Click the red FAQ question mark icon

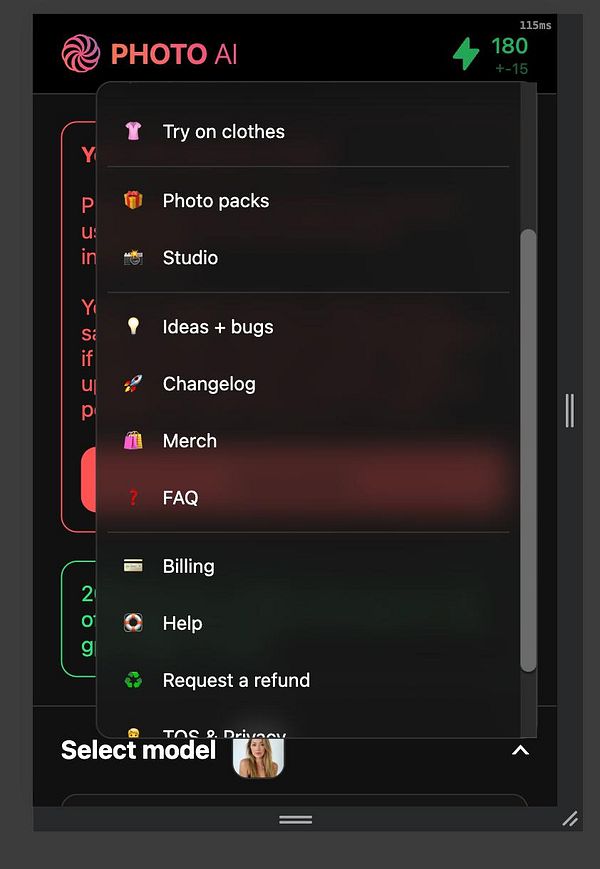tap(131, 497)
